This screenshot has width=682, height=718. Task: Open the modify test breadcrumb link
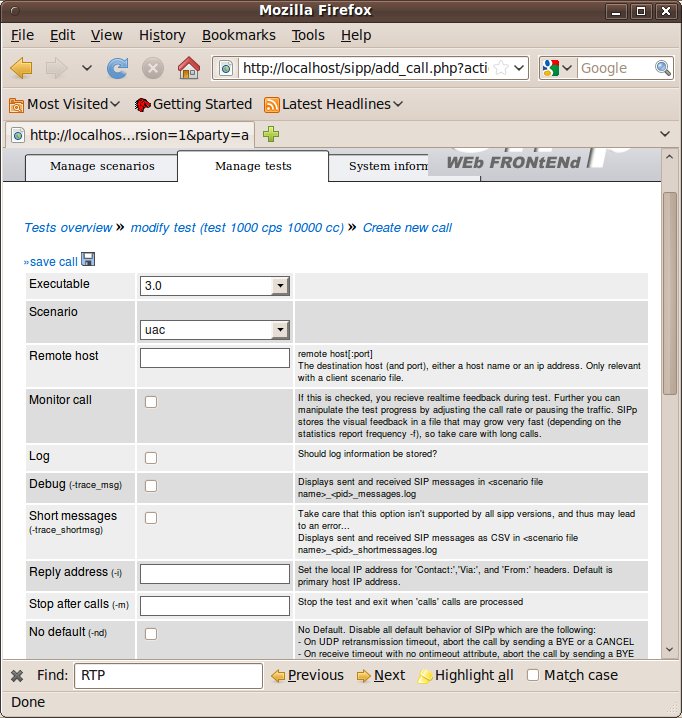[237, 228]
